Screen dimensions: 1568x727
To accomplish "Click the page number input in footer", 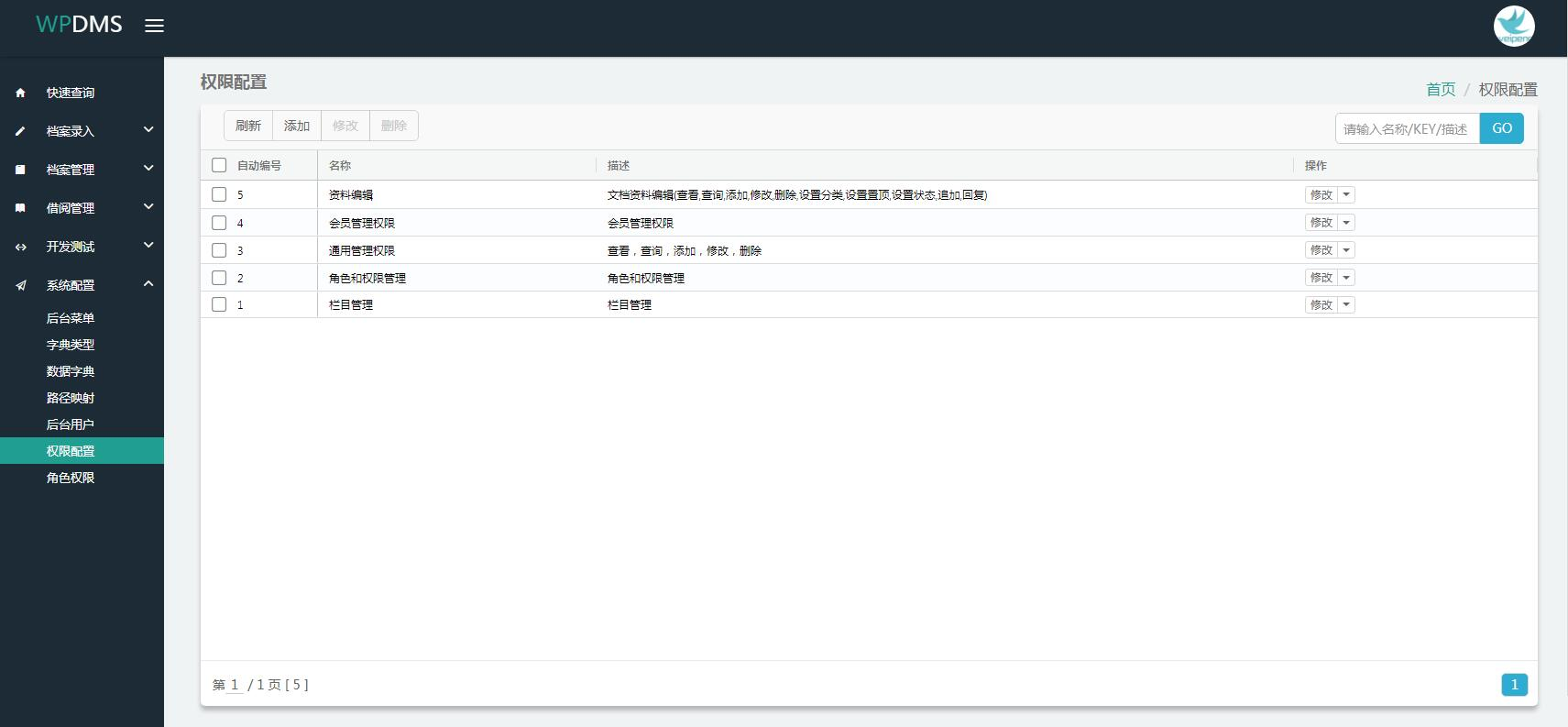I will (x=235, y=685).
